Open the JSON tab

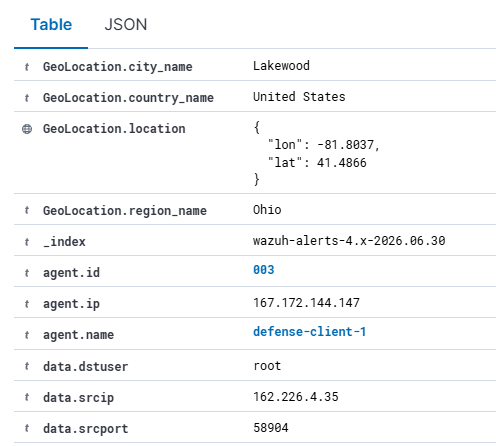(x=126, y=25)
